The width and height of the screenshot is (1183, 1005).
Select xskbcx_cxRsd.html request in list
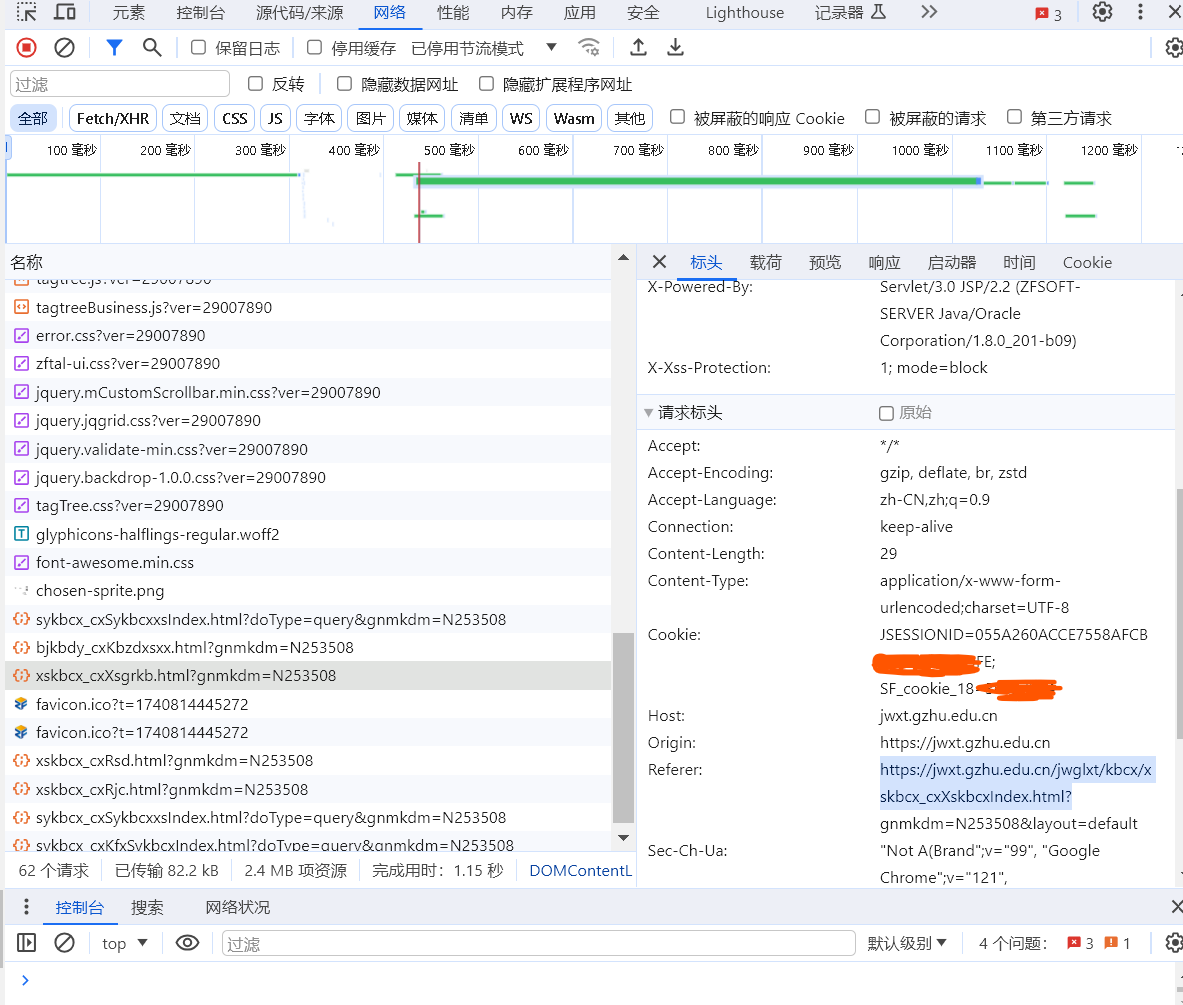[x=174, y=760]
